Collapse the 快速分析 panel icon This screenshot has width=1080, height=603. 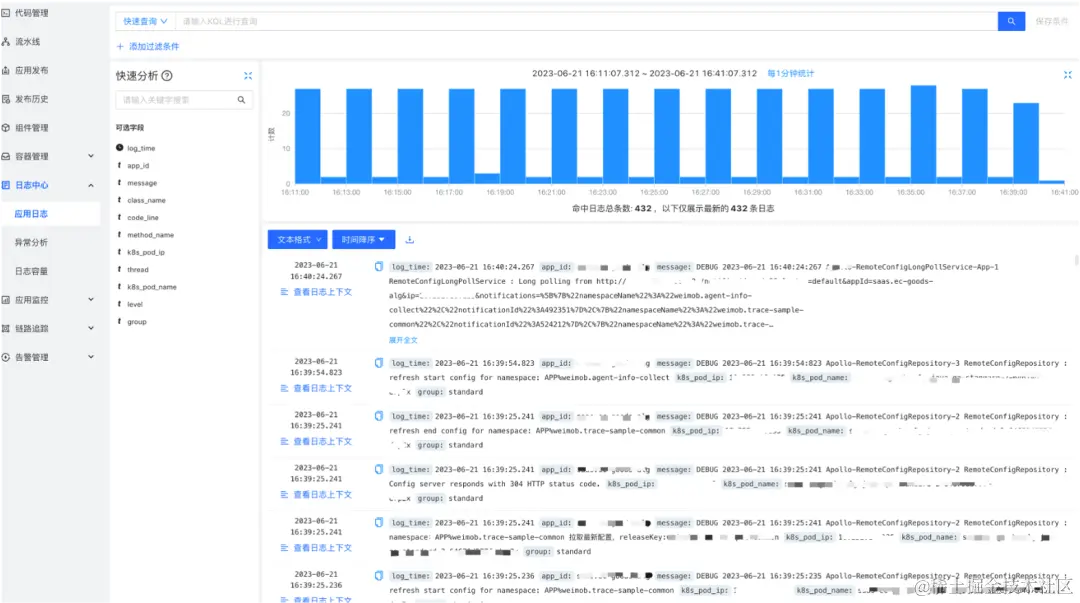248,76
